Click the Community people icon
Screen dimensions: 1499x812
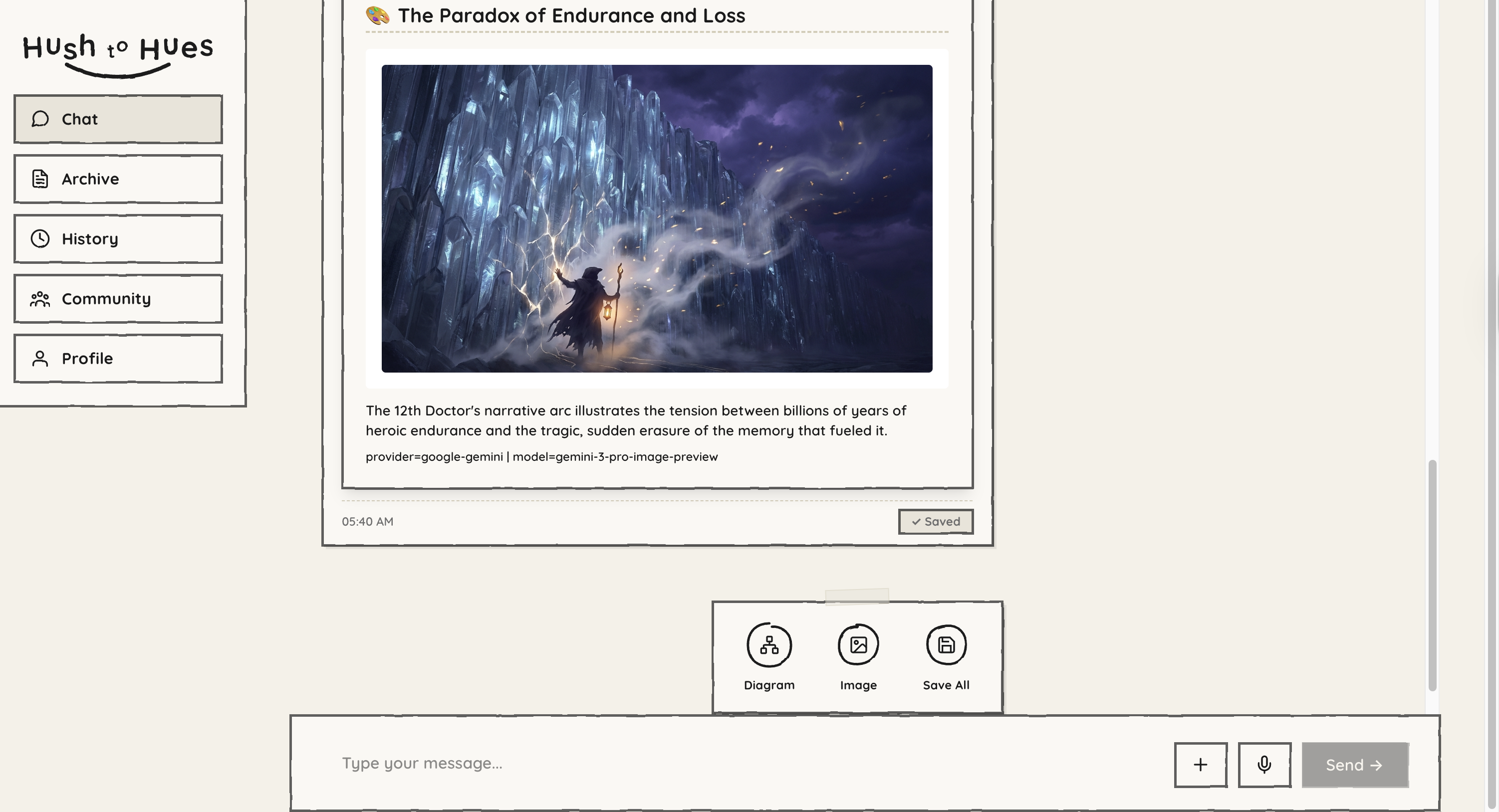[x=39, y=299]
